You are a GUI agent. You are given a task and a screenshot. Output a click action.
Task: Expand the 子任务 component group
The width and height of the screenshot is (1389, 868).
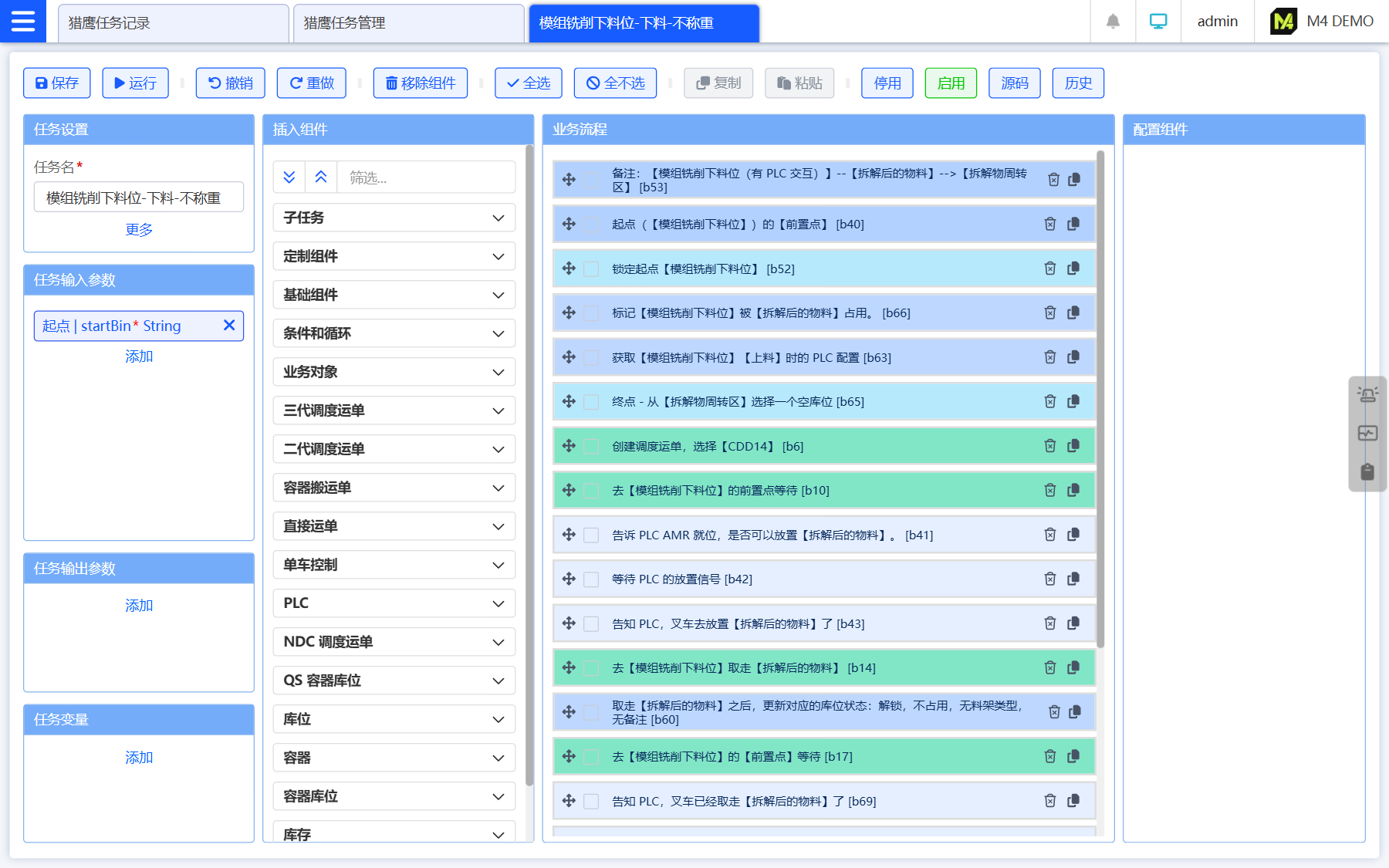tap(394, 218)
